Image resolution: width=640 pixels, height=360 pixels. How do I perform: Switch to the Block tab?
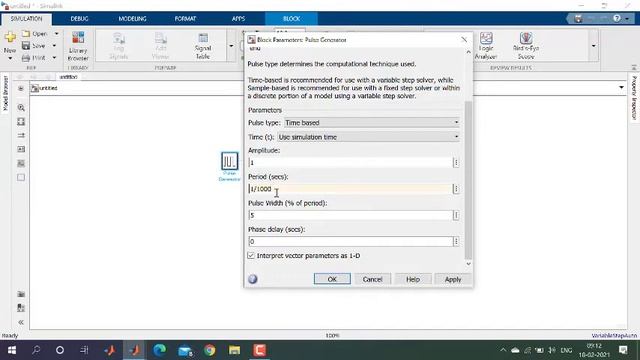[291, 19]
